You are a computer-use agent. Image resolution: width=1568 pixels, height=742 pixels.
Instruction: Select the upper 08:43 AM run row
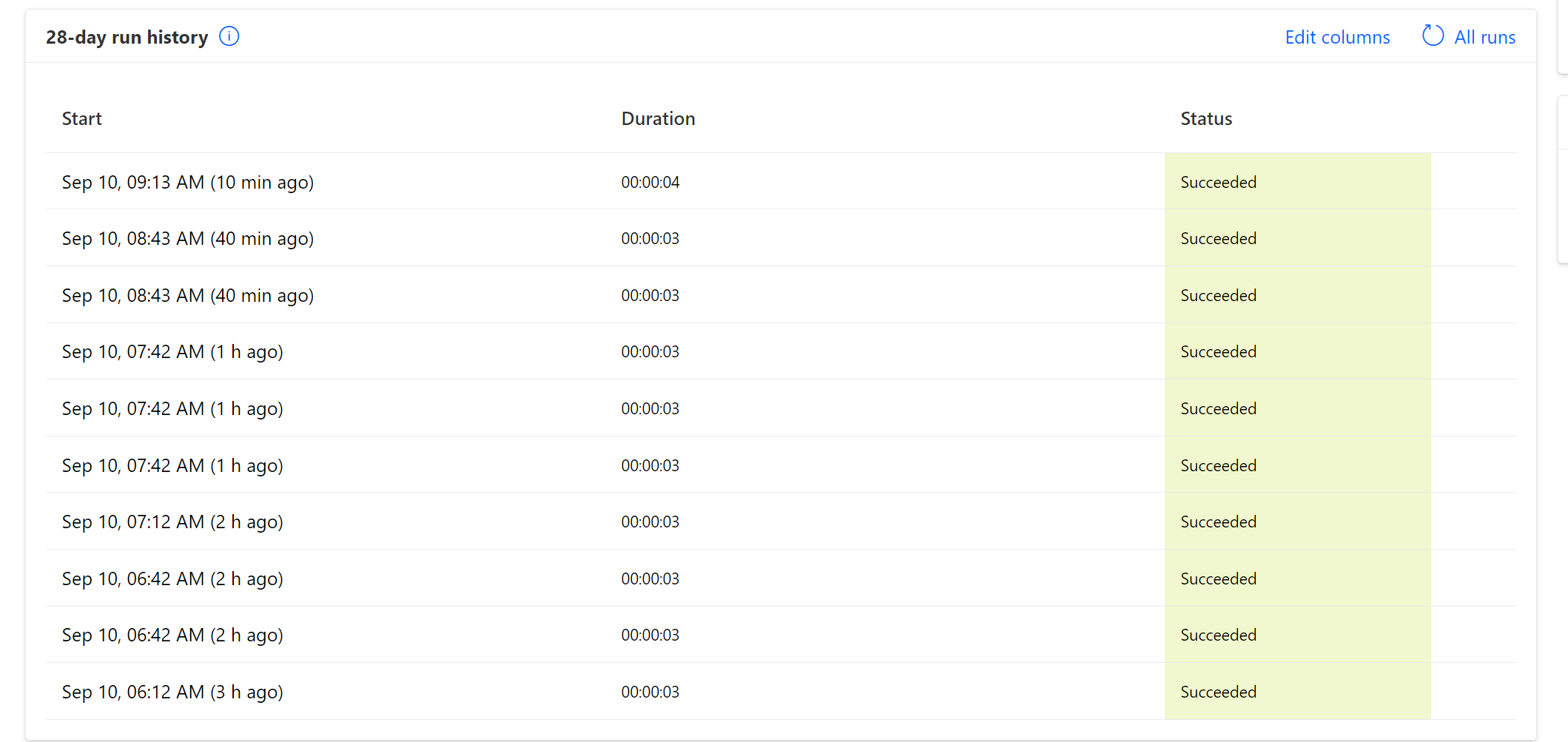(188, 239)
